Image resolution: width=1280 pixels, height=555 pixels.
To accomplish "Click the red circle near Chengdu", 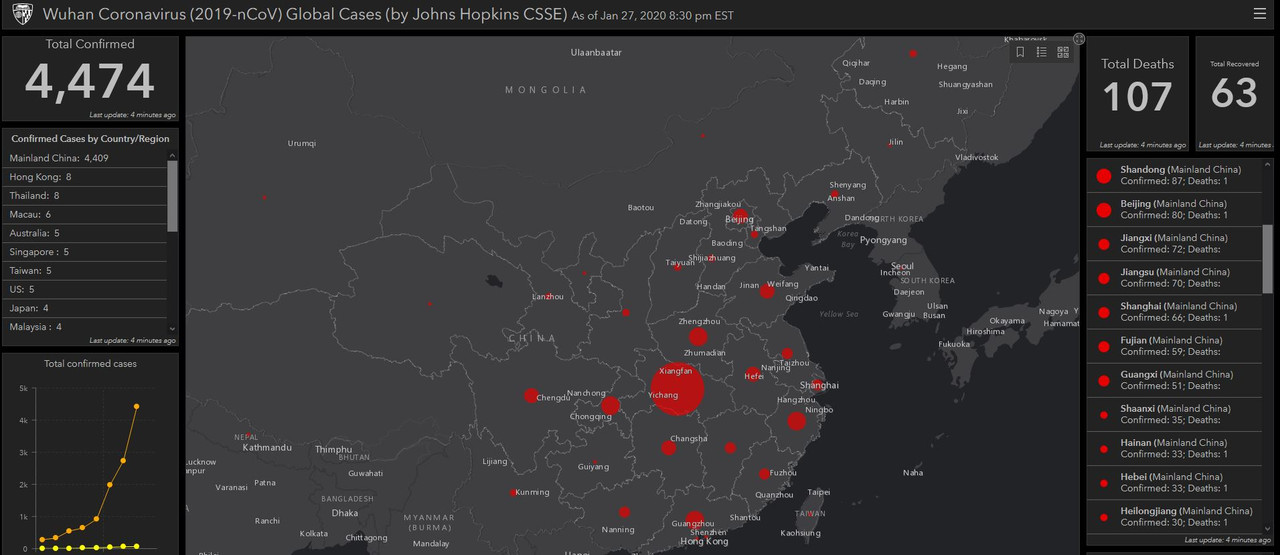I will point(530,395).
